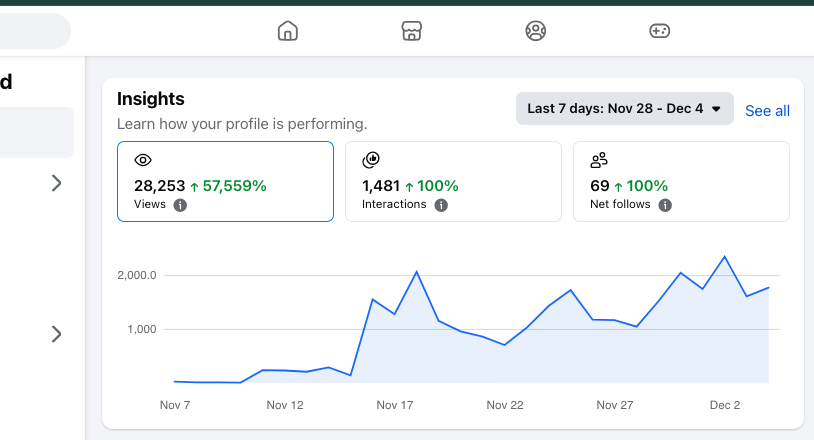Click the eye icon in the Views card
Viewport: 814px width, 440px height.
point(143,160)
